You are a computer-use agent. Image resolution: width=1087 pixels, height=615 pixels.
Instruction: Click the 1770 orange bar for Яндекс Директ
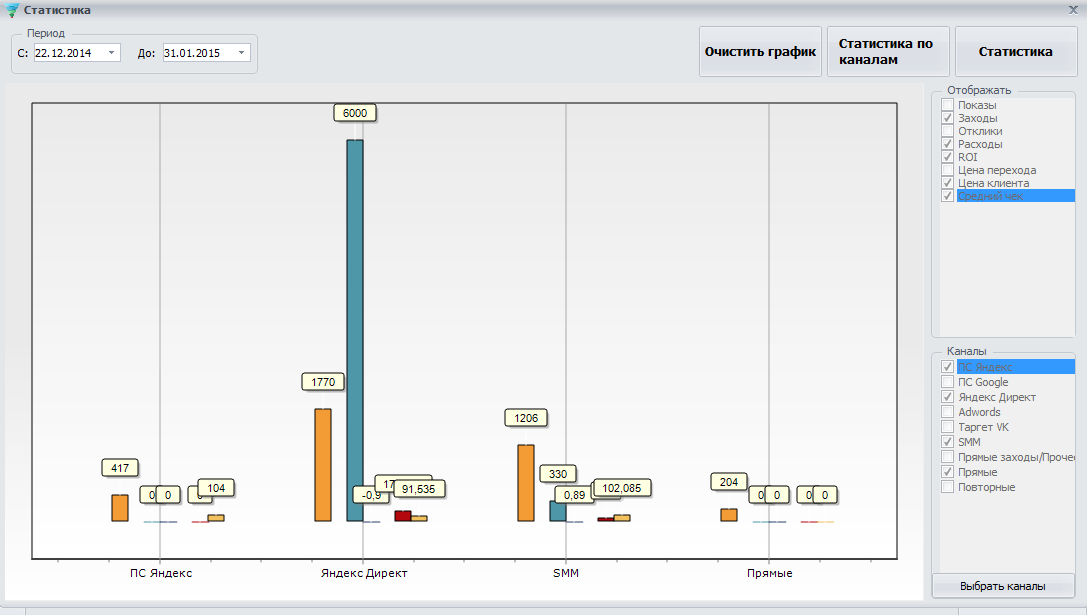tap(323, 465)
